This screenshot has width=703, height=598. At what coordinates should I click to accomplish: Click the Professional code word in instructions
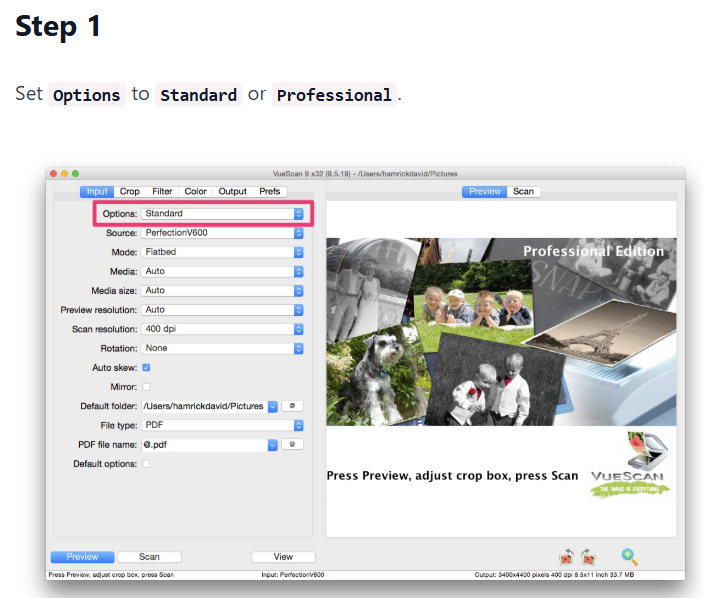334,95
